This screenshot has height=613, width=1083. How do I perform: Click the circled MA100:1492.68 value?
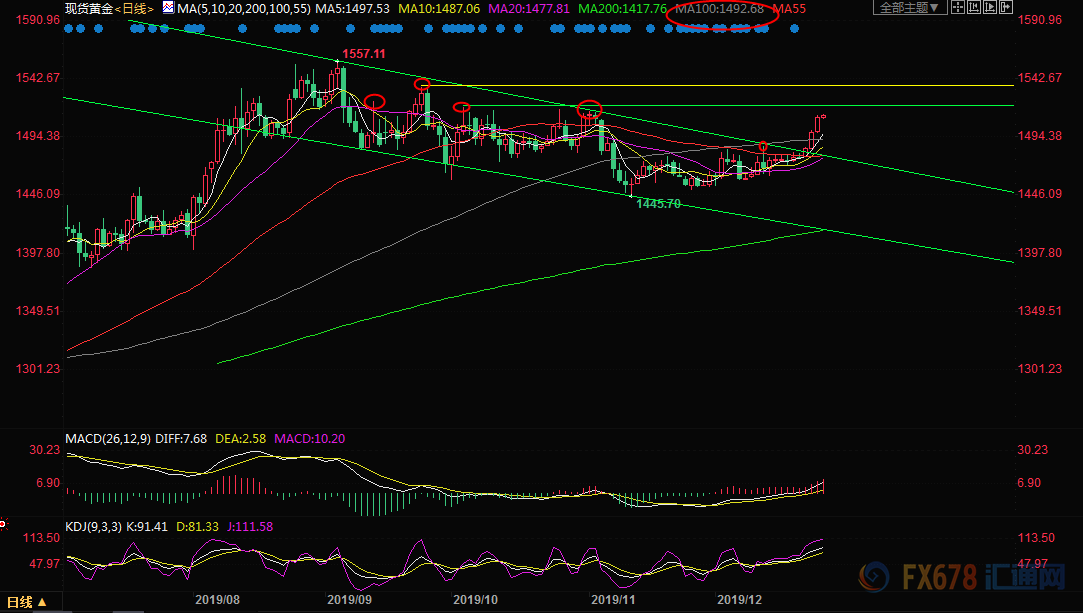tap(720, 8)
